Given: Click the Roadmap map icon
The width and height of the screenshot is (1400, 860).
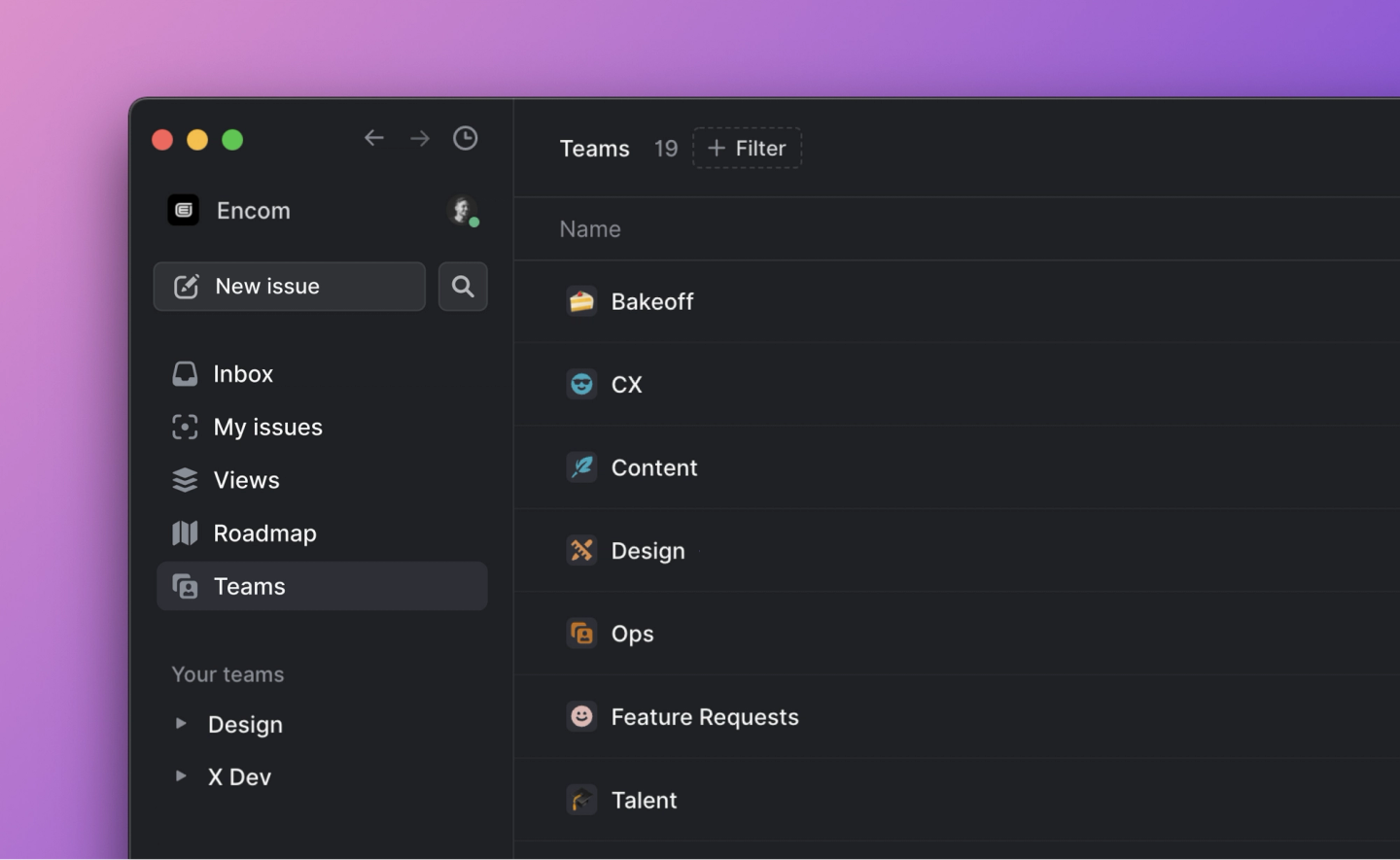Looking at the screenshot, I should [185, 533].
